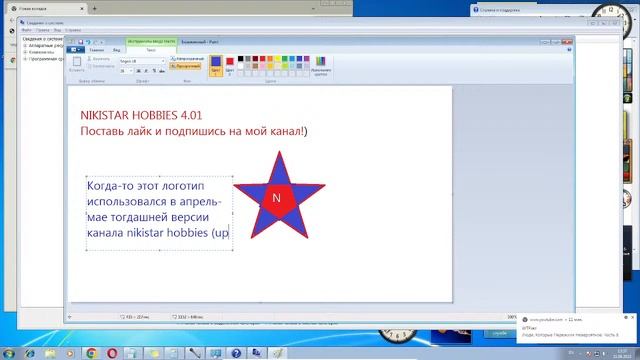Viewport: 640px width, 360px height.
Task: Open the Windows Start menu
Action: pyautogui.click(x=9, y=353)
